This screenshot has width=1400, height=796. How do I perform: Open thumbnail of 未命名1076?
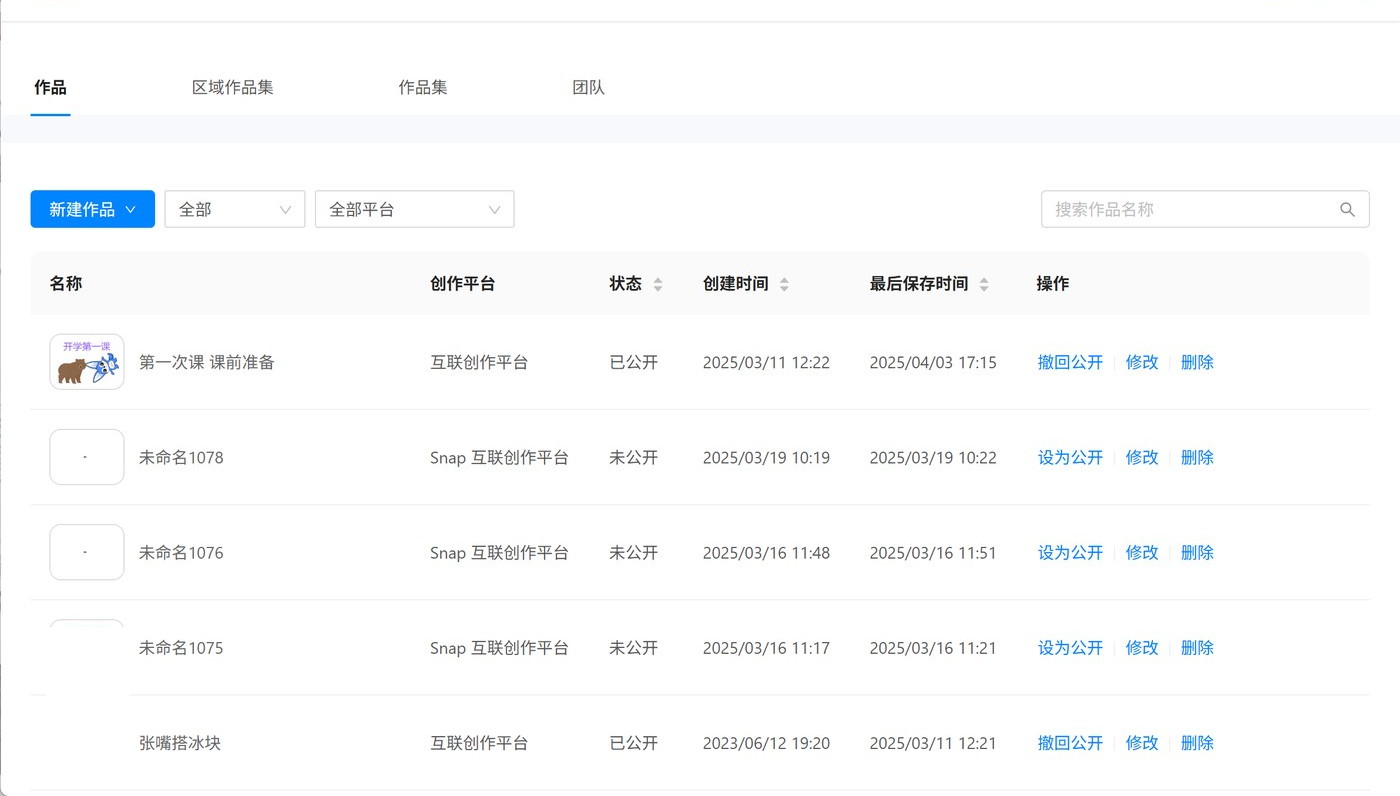coord(87,552)
